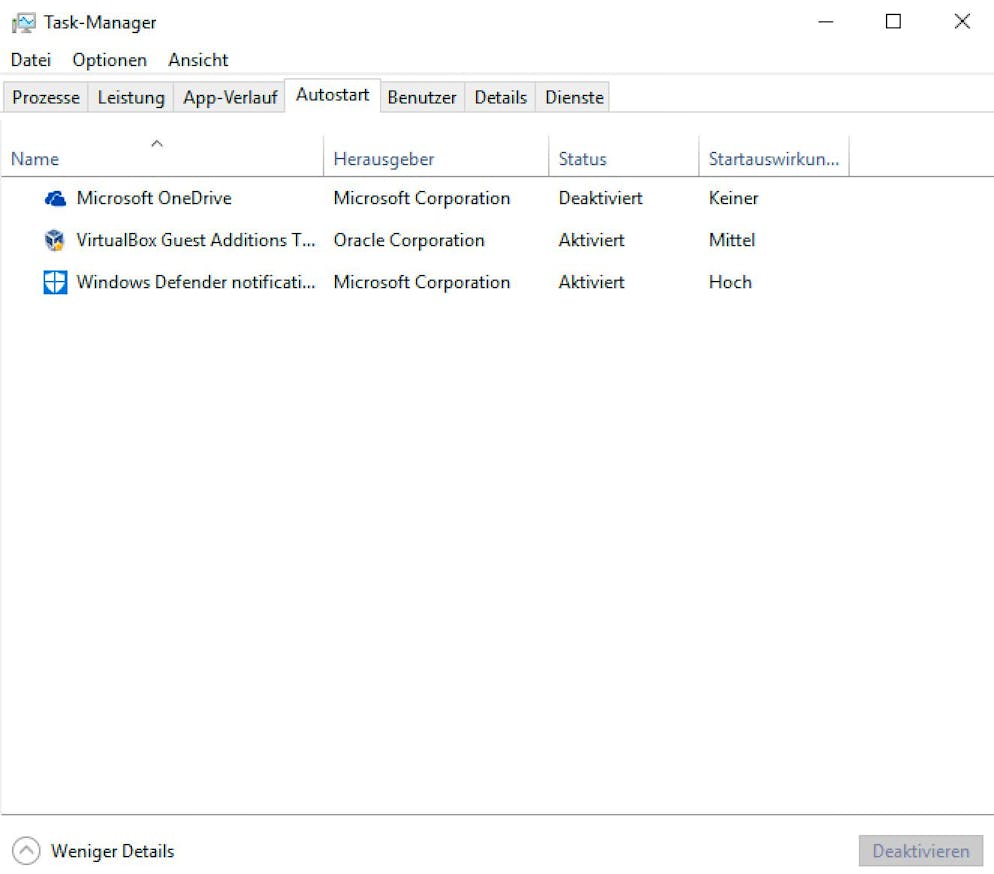Click the Mittel startup impact value
The height and width of the screenshot is (874, 994).
coord(732,240)
